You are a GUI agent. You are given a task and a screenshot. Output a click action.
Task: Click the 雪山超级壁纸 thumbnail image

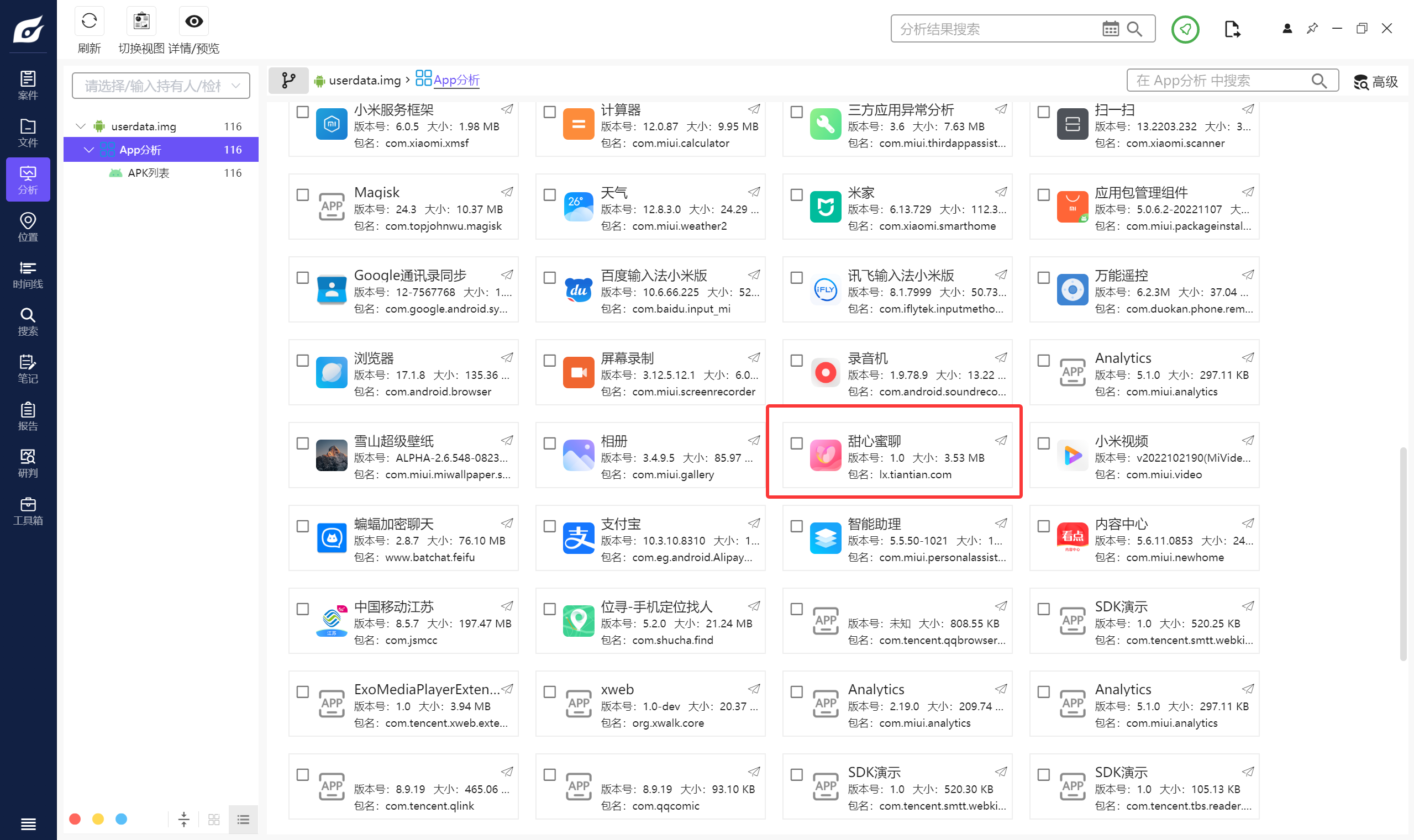pos(332,455)
